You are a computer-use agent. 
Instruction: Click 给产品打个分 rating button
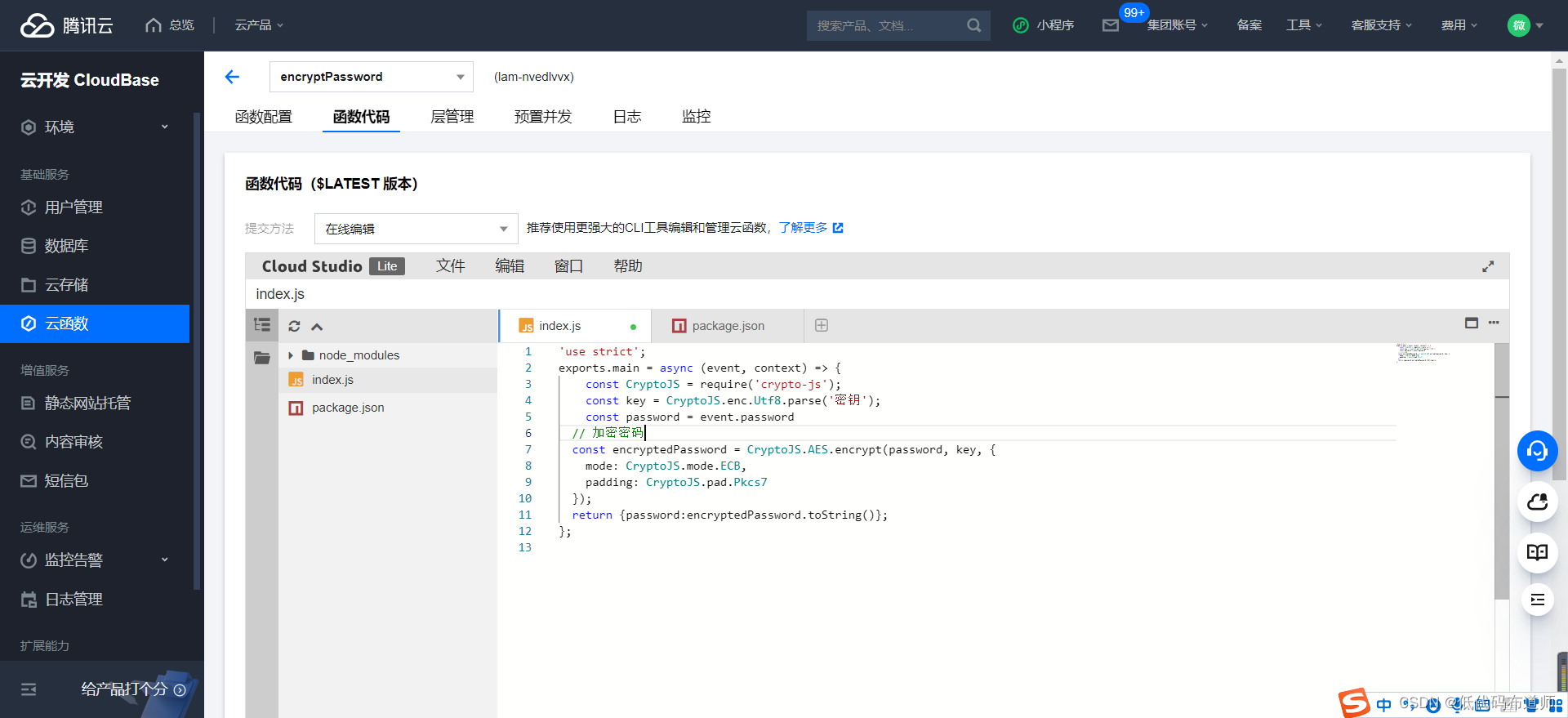point(134,689)
